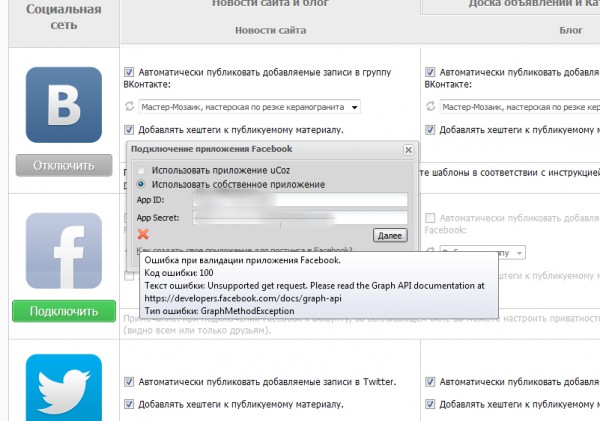Click the Facebook logo icon
600x421 pixels.
click(x=64, y=251)
